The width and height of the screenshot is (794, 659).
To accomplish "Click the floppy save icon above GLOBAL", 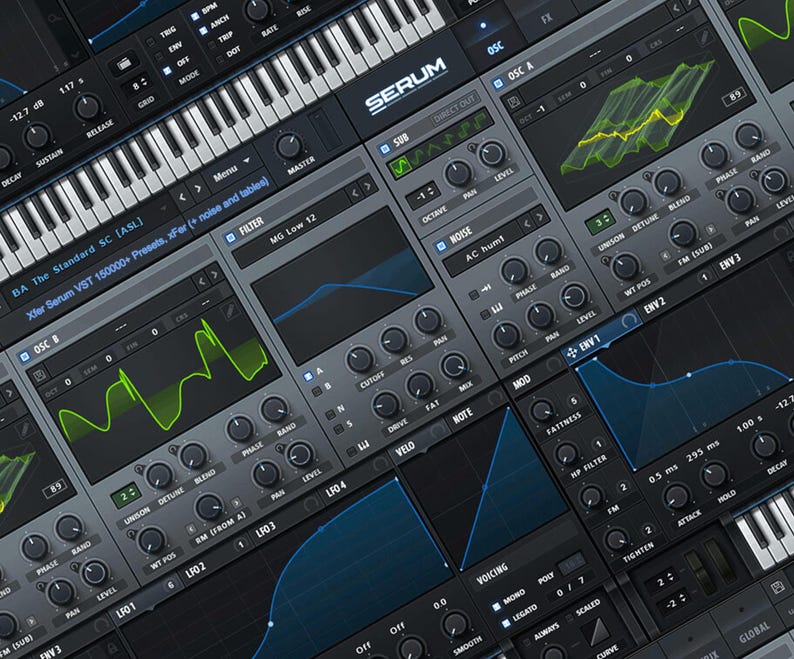I will coord(777,588).
